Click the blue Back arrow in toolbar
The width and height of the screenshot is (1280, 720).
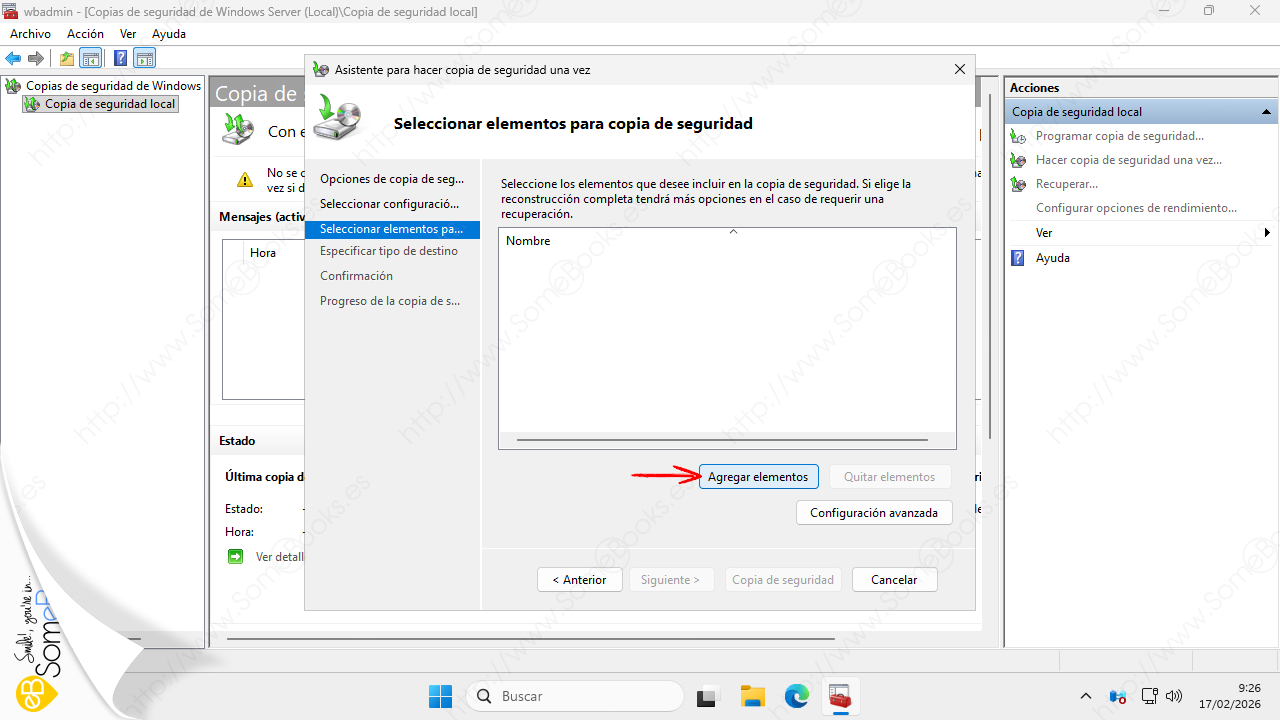click(13, 58)
